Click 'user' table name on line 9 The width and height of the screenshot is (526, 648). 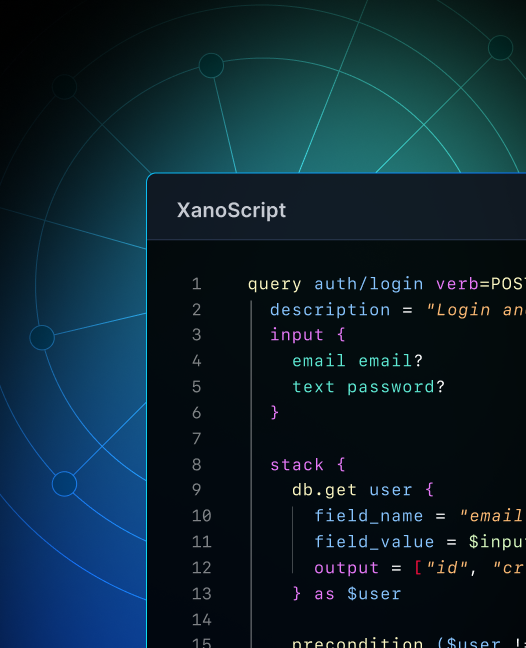(390, 490)
